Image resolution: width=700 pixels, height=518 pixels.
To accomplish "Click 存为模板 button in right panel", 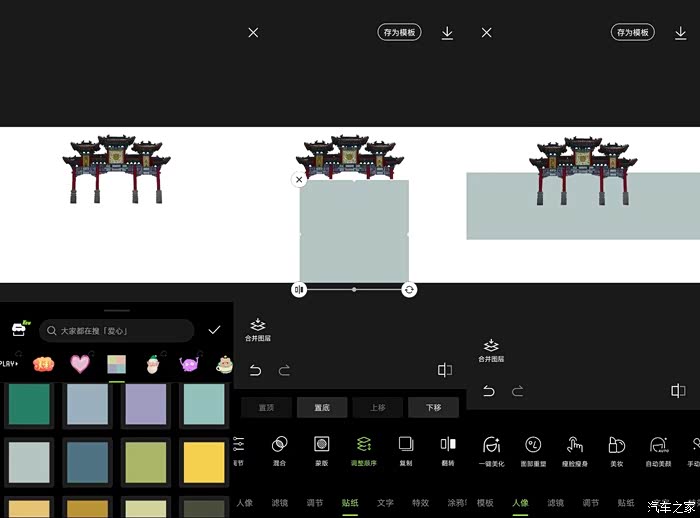I will 633,33.
